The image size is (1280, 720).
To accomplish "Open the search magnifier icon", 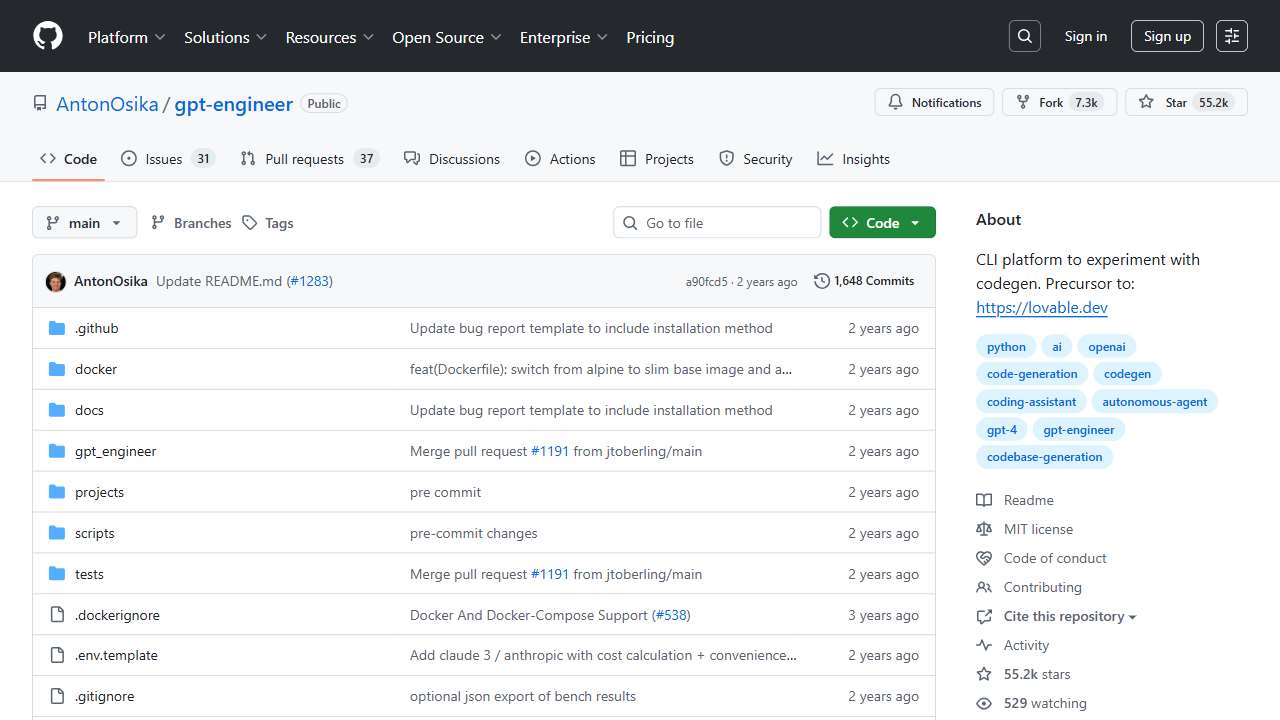I will coord(1024,36).
